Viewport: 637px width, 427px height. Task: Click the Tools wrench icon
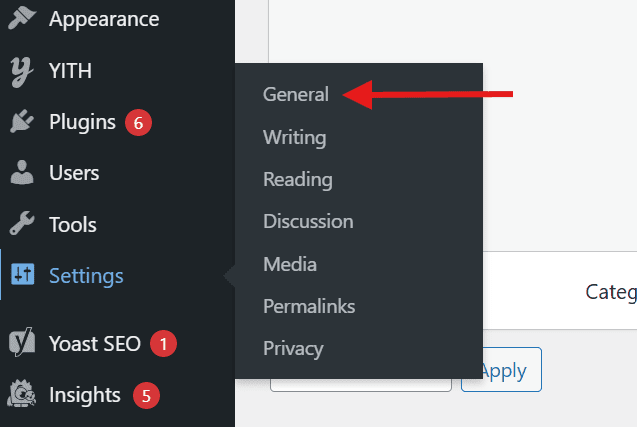coord(21,224)
